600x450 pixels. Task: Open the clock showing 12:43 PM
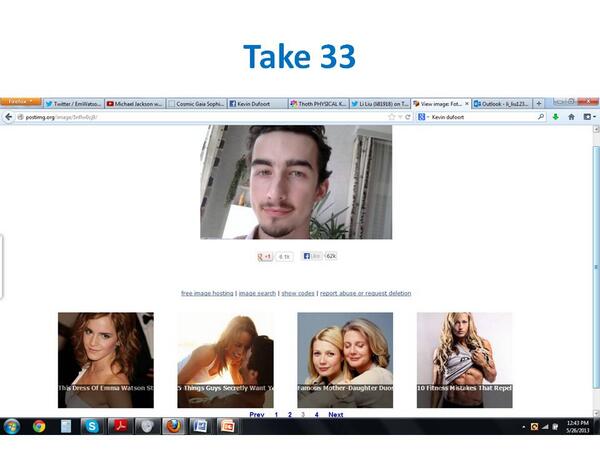point(578,427)
